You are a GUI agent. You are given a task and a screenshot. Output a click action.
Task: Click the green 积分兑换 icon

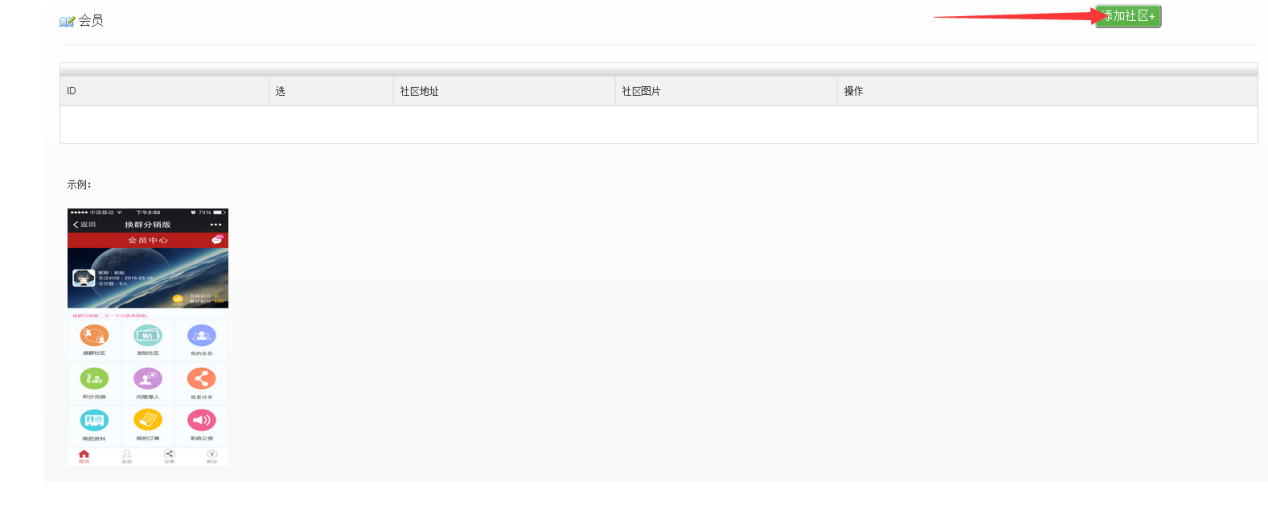(94, 378)
